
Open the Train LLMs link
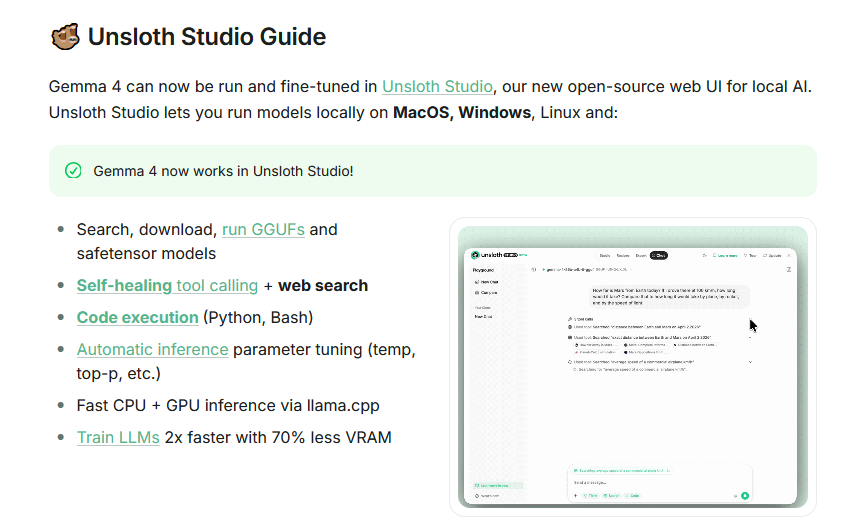click(x=118, y=438)
